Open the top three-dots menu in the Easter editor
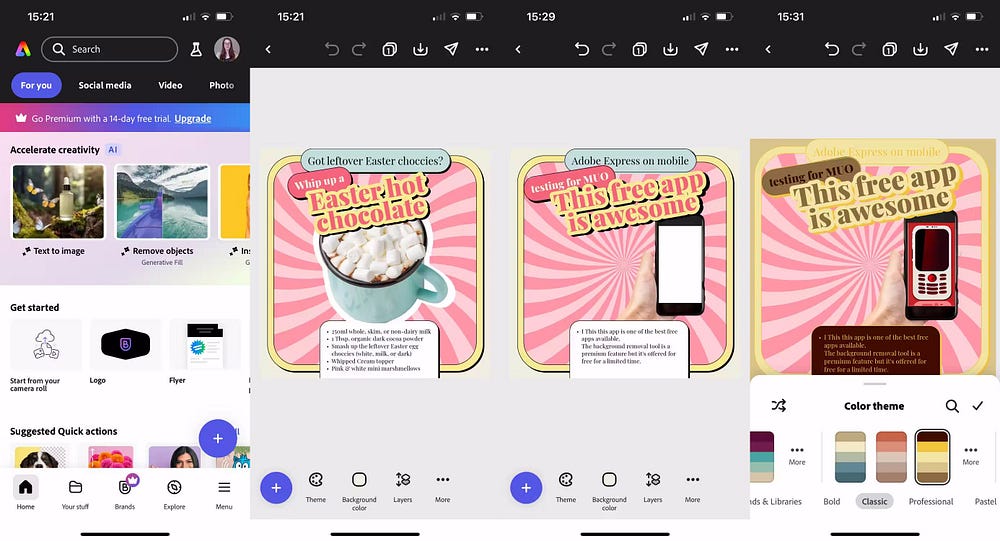The image size is (1000, 541). pos(482,49)
